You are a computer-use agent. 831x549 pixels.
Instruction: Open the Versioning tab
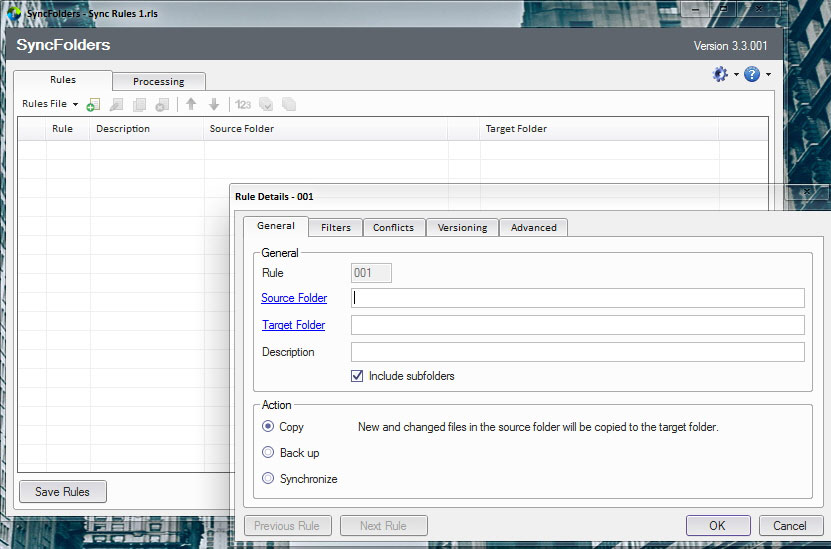(x=462, y=227)
